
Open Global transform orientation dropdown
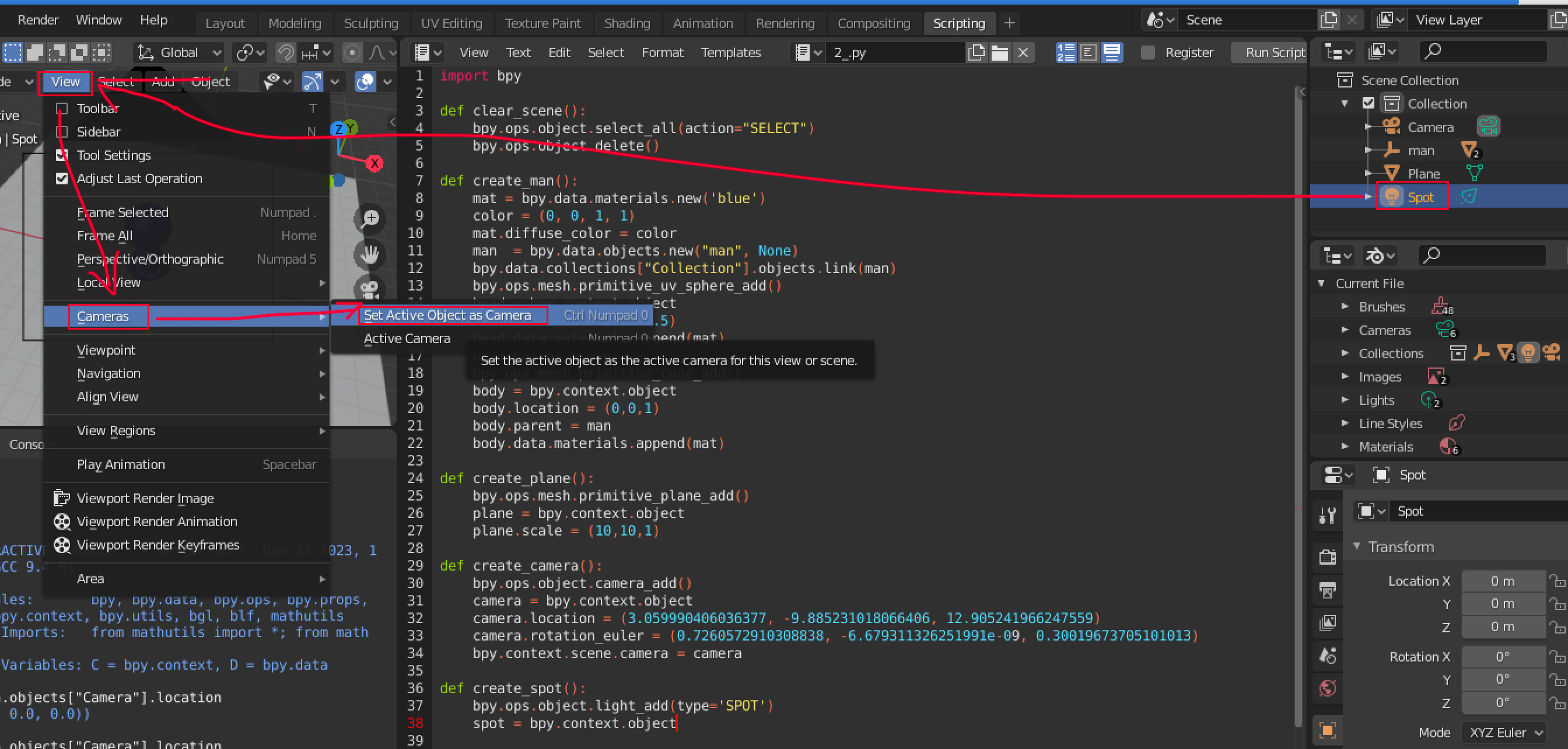178,53
